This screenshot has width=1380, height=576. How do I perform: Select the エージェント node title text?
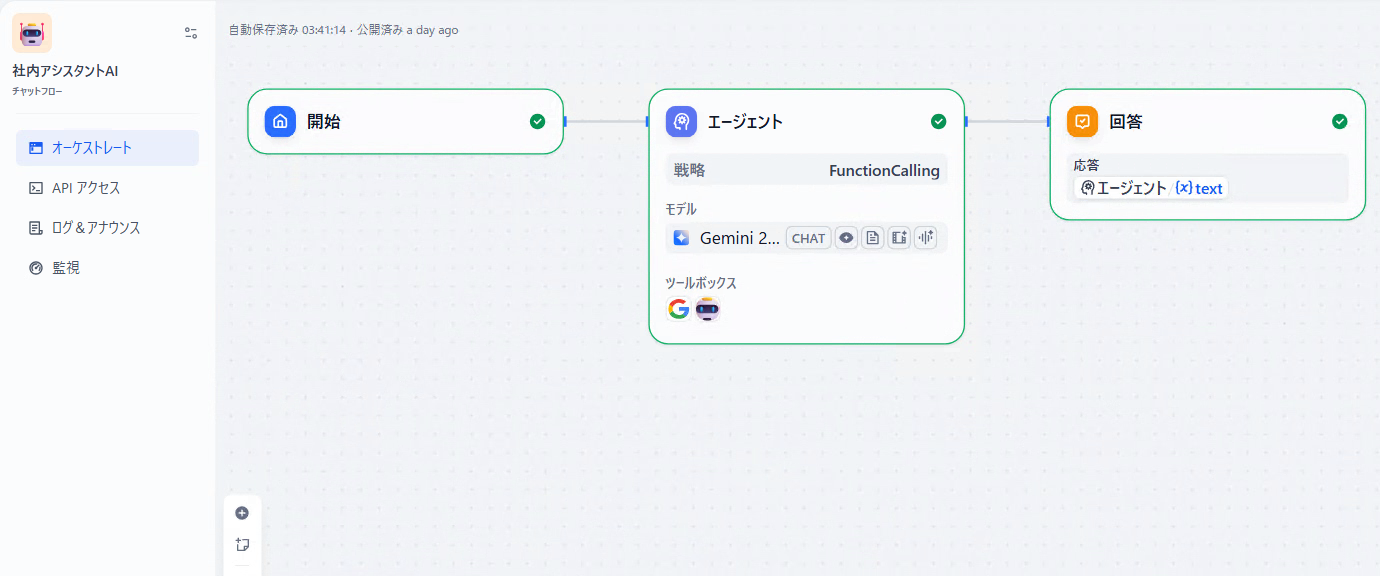(x=745, y=122)
